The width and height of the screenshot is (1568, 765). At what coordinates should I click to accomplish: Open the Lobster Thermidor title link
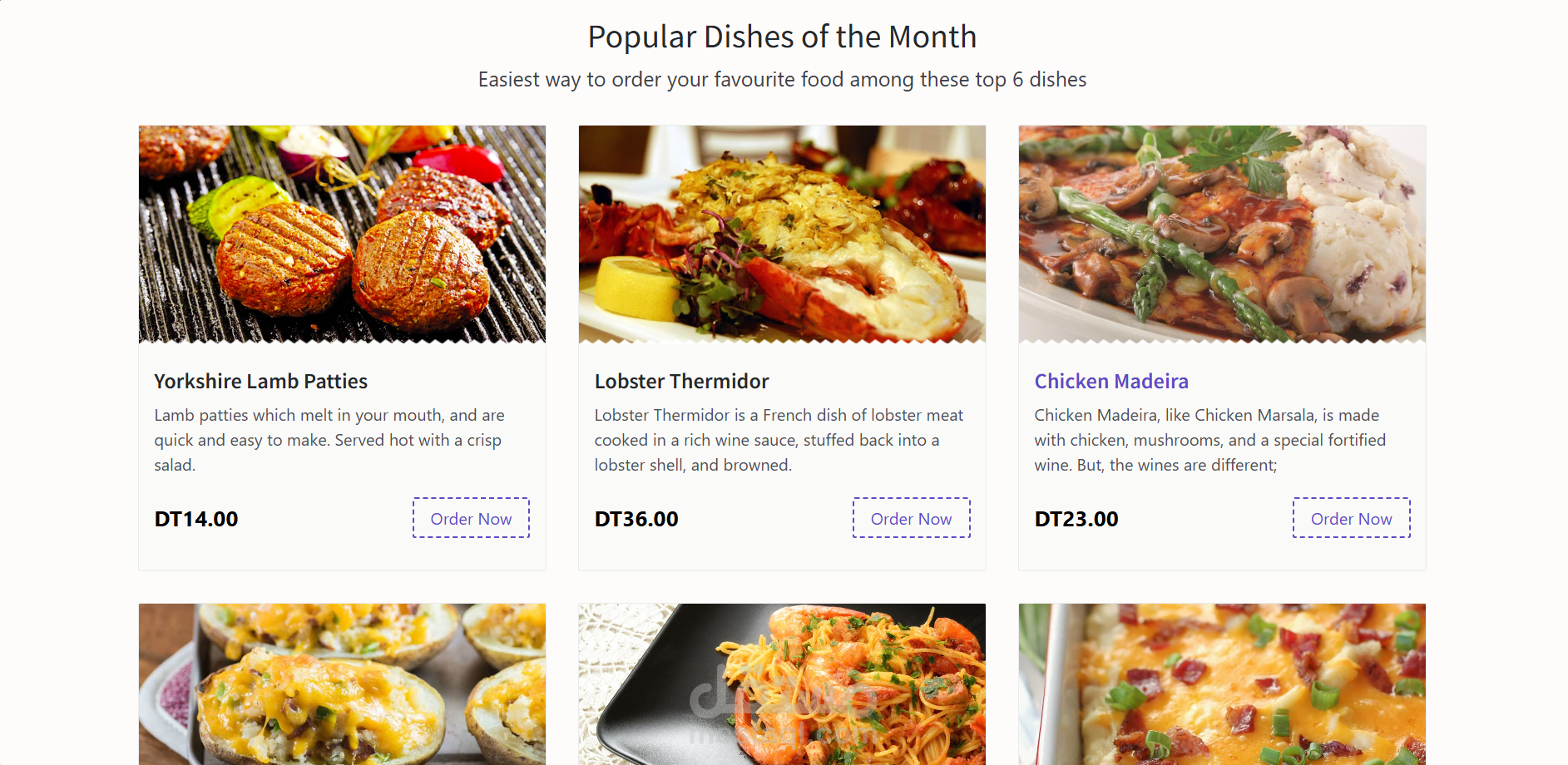[681, 381]
